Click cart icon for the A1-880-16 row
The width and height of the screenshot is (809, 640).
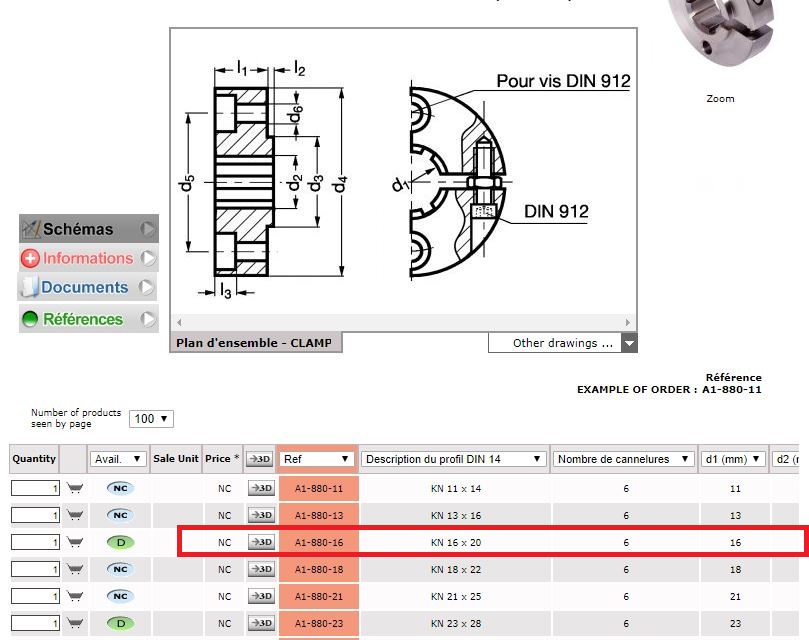click(x=74, y=542)
